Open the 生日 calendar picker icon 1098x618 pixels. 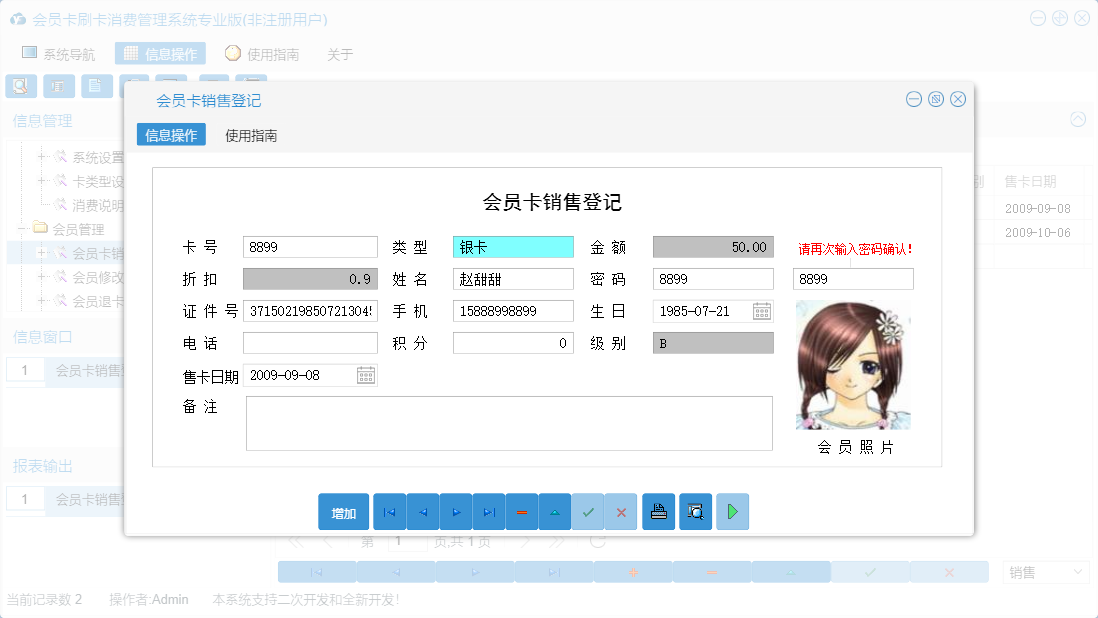[x=762, y=311]
